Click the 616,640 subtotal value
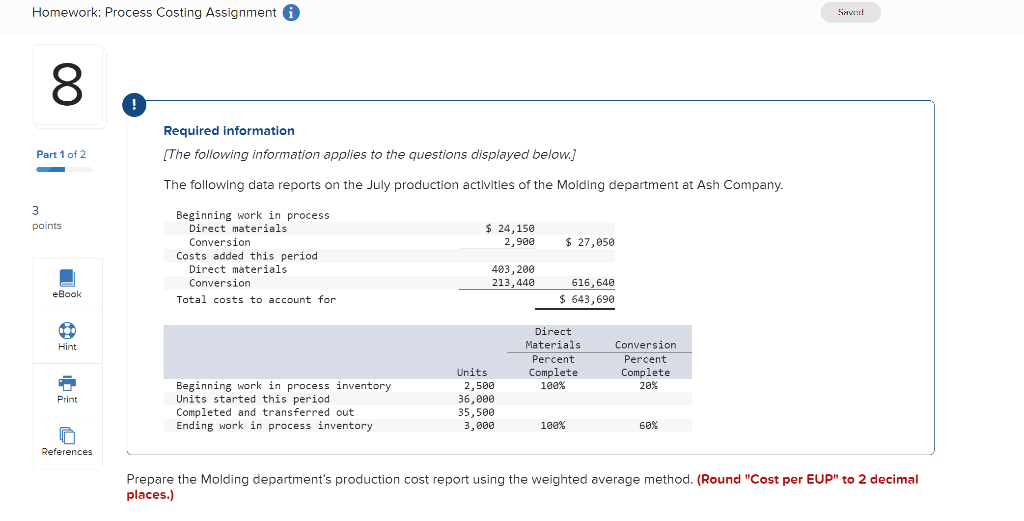The height and width of the screenshot is (521, 1024). [x=592, y=283]
